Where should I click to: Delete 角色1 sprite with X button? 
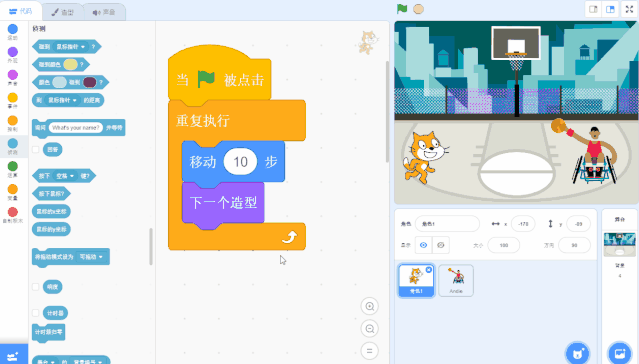429,270
